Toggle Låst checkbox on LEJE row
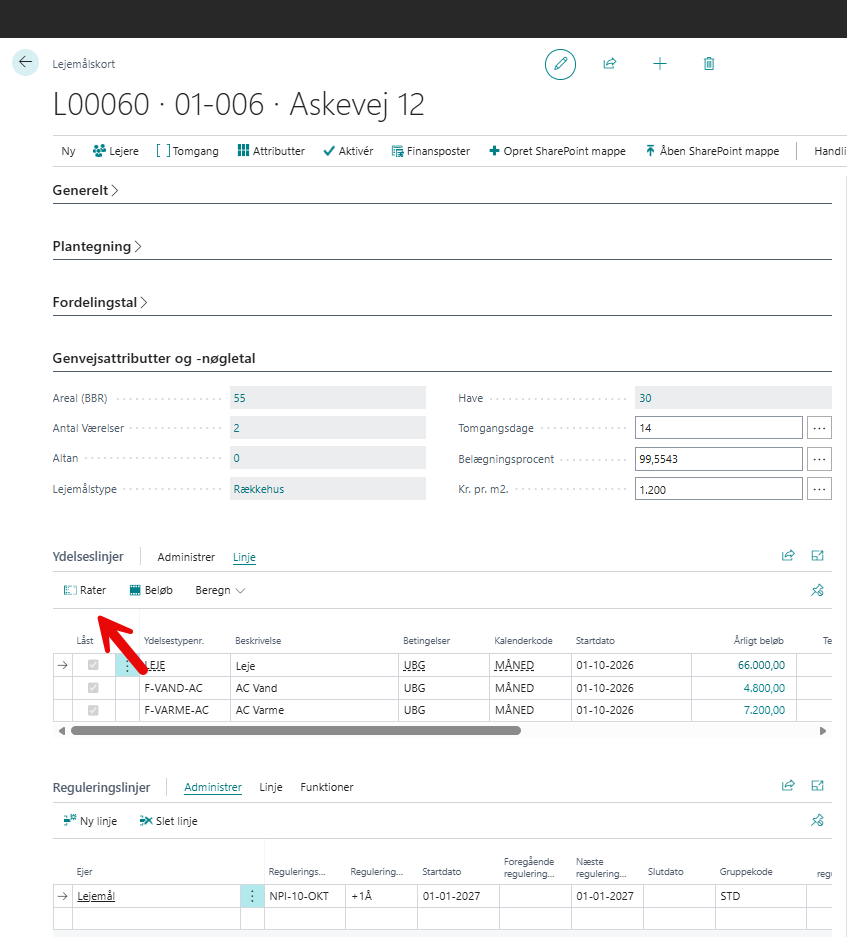The width and height of the screenshot is (847, 937). pyautogui.click(x=93, y=665)
